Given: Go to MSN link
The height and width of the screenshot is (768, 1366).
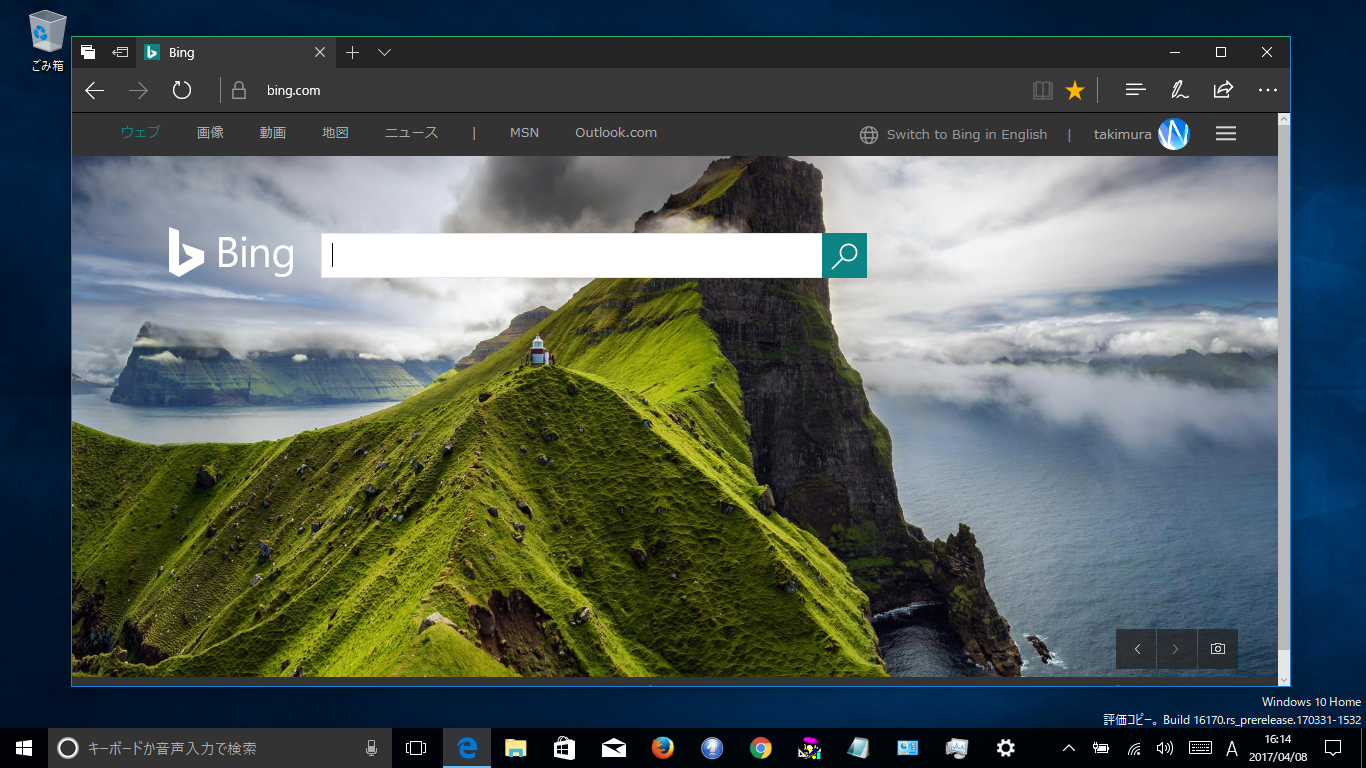Looking at the screenshot, I should [524, 133].
